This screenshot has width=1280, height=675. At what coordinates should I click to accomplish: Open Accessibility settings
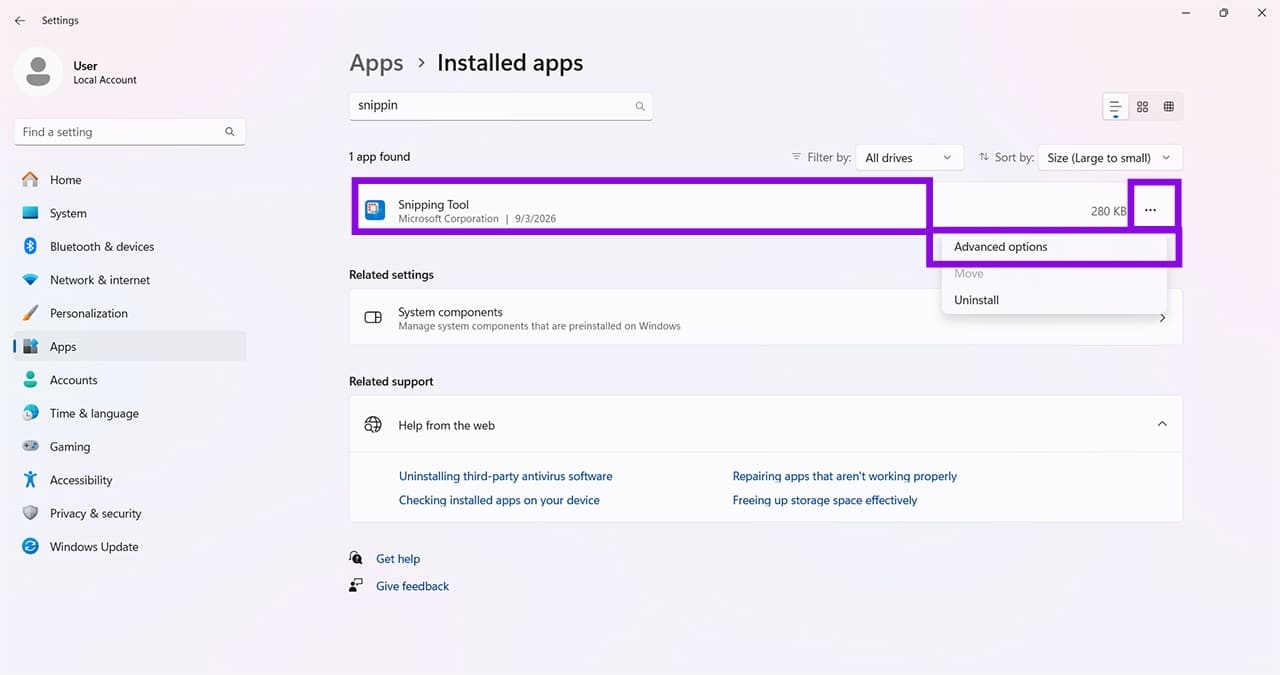(x=130, y=480)
